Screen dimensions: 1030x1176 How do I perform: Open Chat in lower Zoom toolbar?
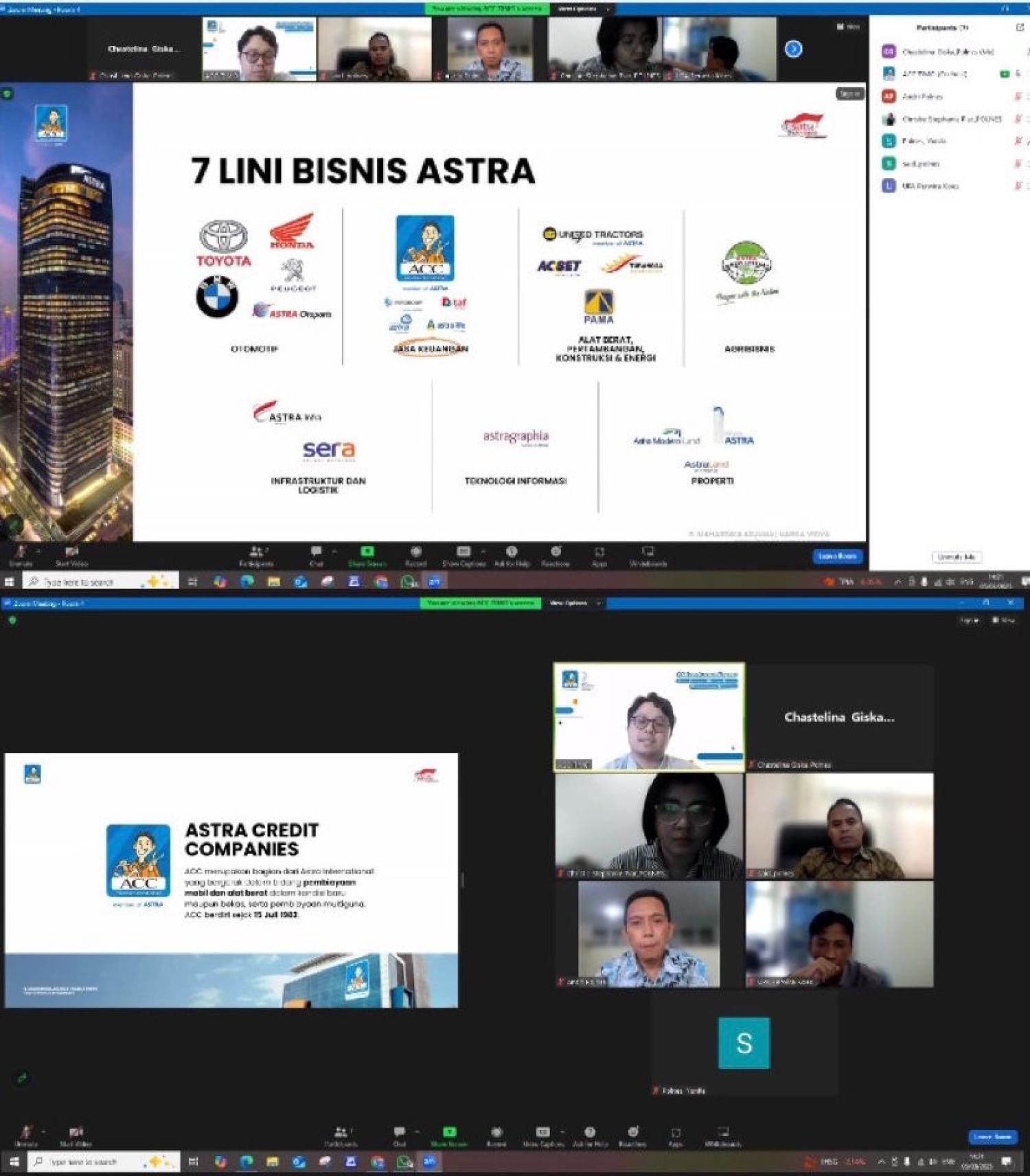pyautogui.click(x=399, y=1135)
